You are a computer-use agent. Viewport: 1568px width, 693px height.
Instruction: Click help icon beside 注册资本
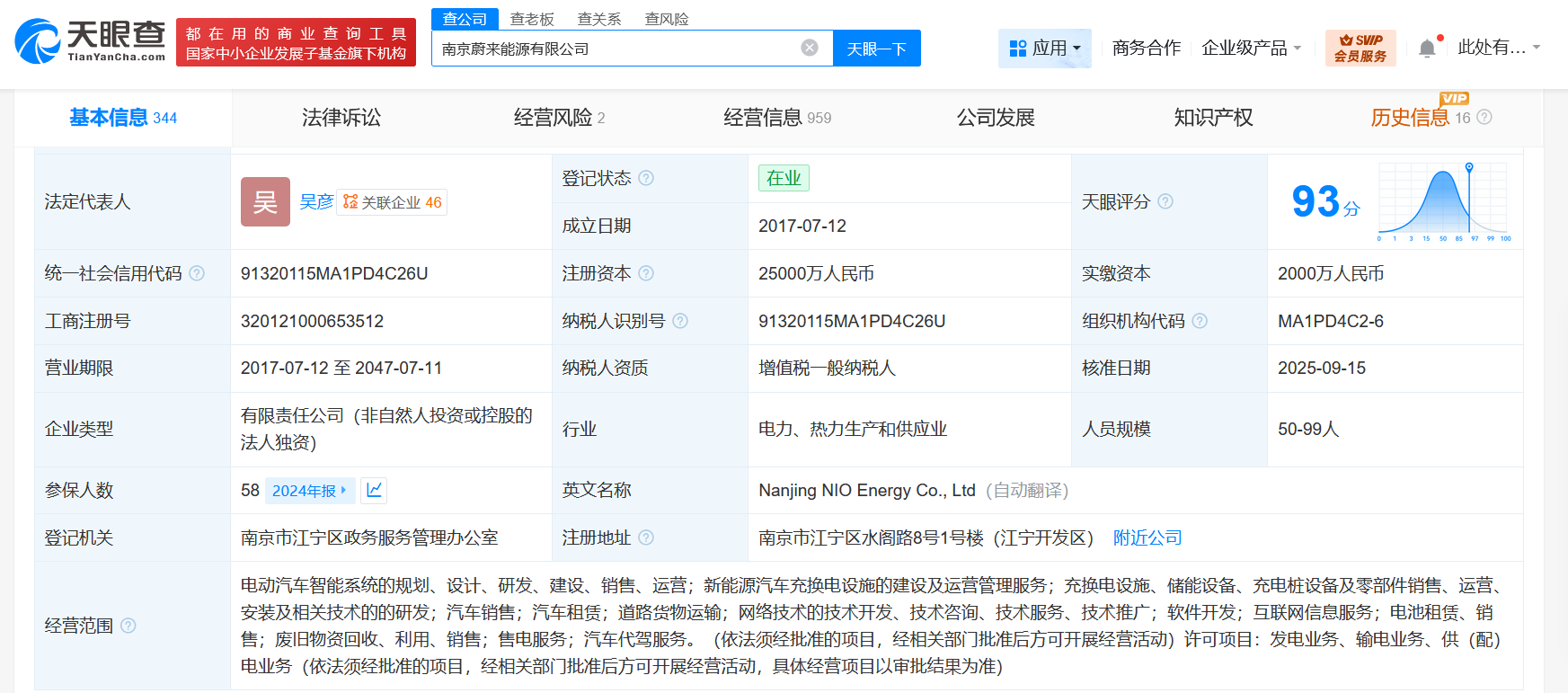point(646,273)
